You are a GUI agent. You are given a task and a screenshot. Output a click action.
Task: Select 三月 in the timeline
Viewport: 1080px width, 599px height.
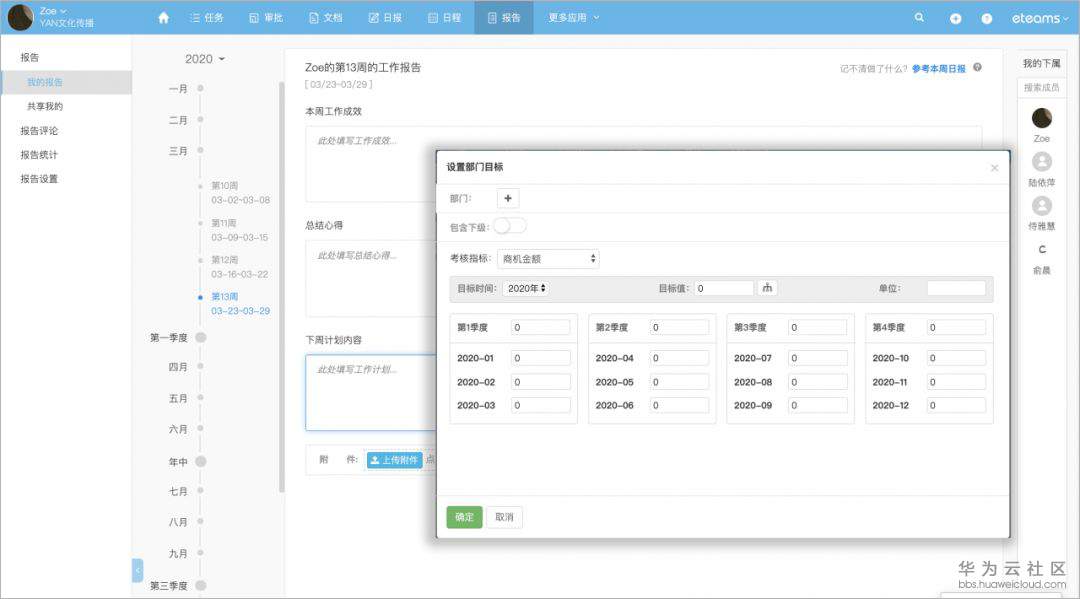click(178, 151)
